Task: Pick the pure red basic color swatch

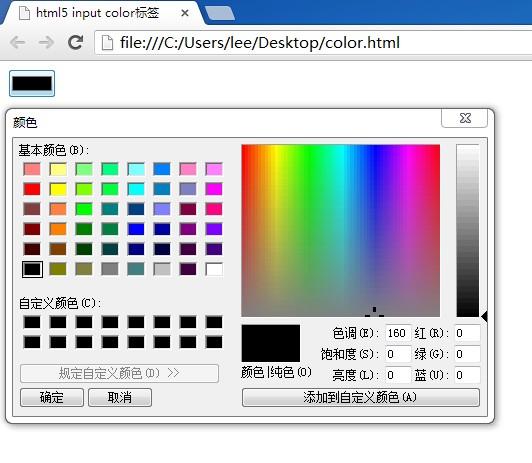Action: pyautogui.click(x=32, y=189)
